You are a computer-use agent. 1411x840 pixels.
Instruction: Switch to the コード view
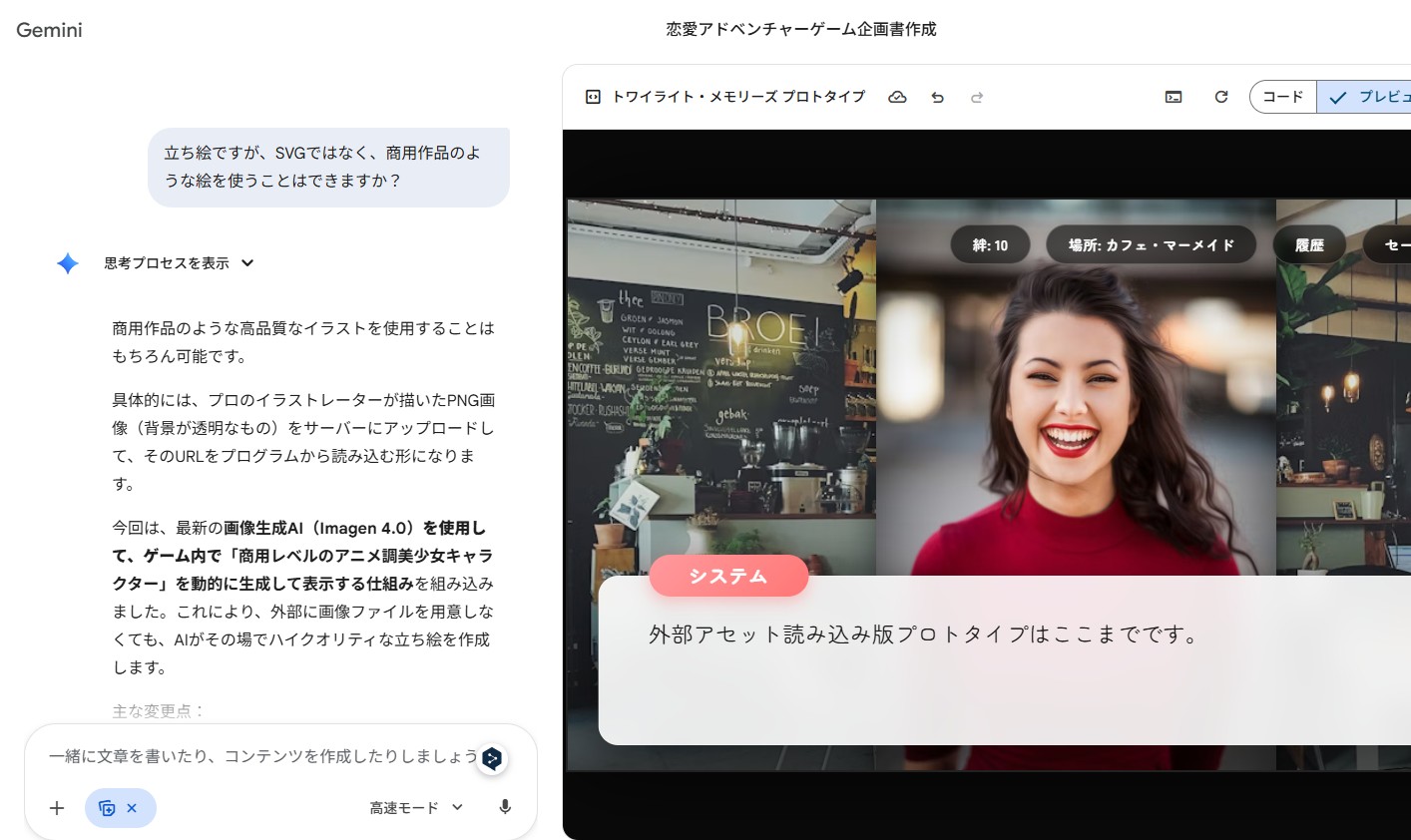pos(1282,97)
